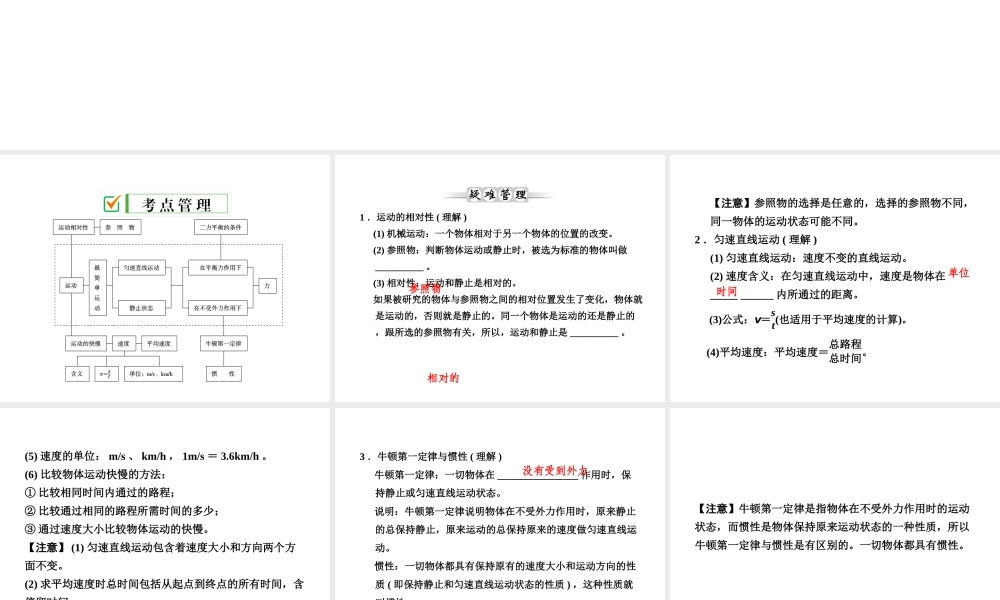Click the 平均速度 flowchart box
The width and height of the screenshot is (1000, 600).
pos(159,343)
